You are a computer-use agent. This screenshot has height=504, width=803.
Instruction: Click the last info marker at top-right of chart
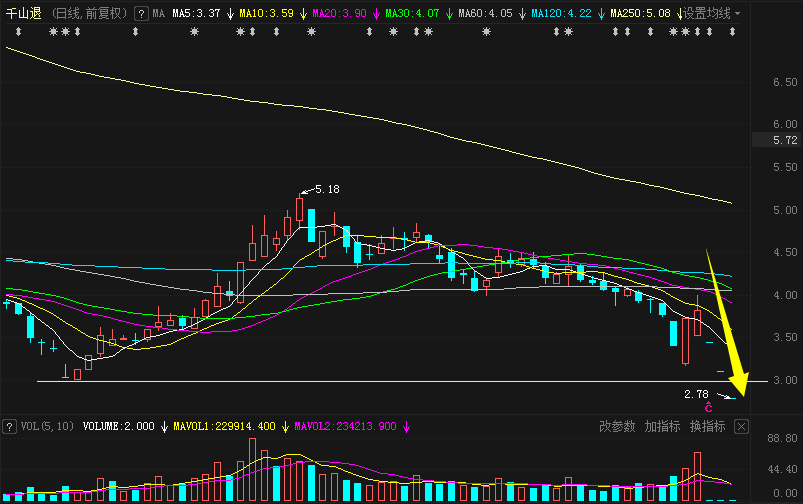(x=732, y=32)
